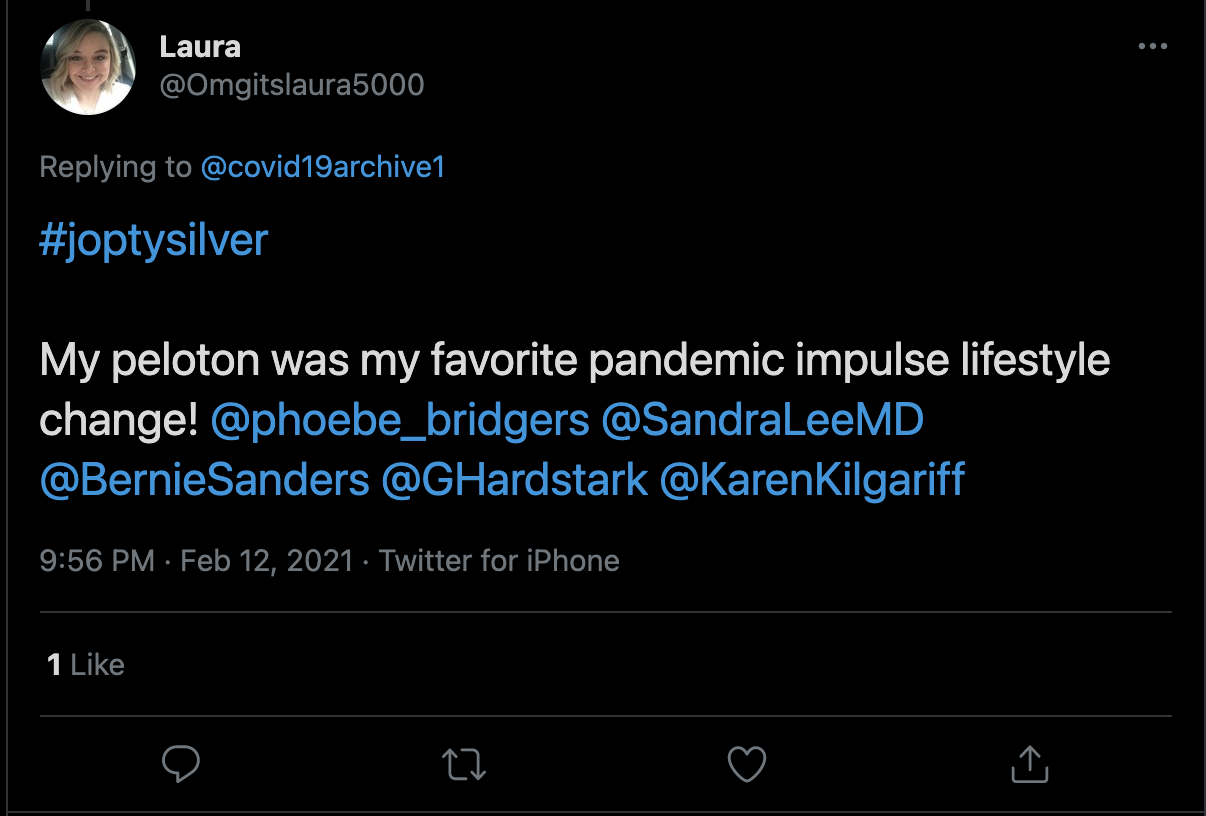Open the @Omgitslaura5000 handle
The height and width of the screenshot is (816, 1206).
click(x=292, y=85)
